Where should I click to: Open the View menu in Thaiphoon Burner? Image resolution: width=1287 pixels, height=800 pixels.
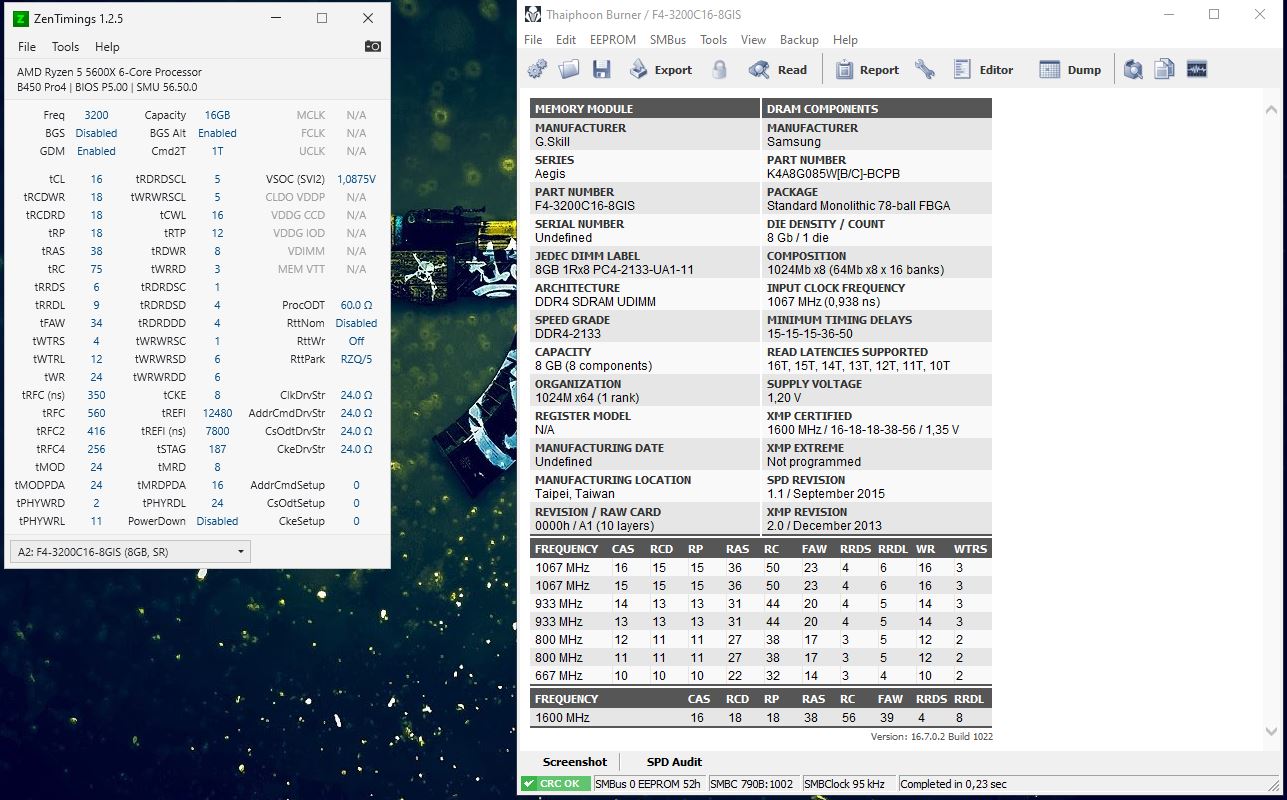pyautogui.click(x=753, y=40)
